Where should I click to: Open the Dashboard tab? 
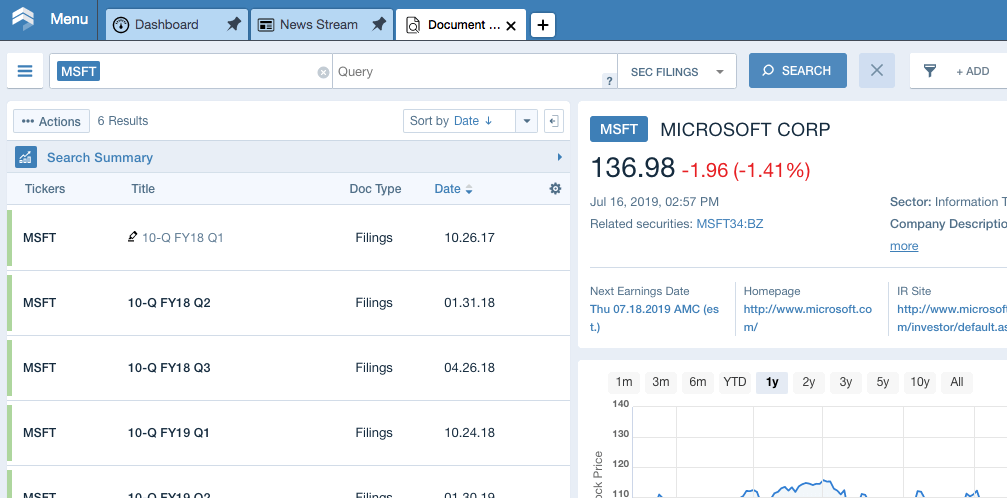click(x=166, y=25)
